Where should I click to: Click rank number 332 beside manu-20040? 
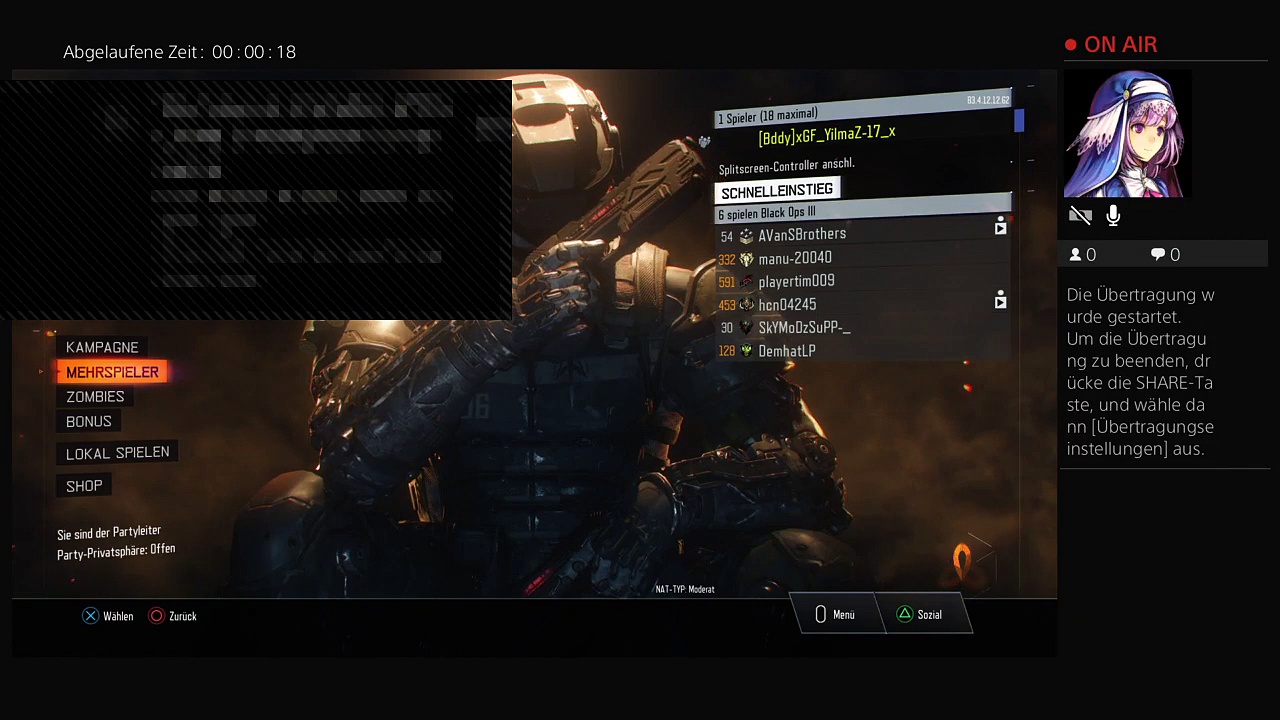(x=727, y=260)
